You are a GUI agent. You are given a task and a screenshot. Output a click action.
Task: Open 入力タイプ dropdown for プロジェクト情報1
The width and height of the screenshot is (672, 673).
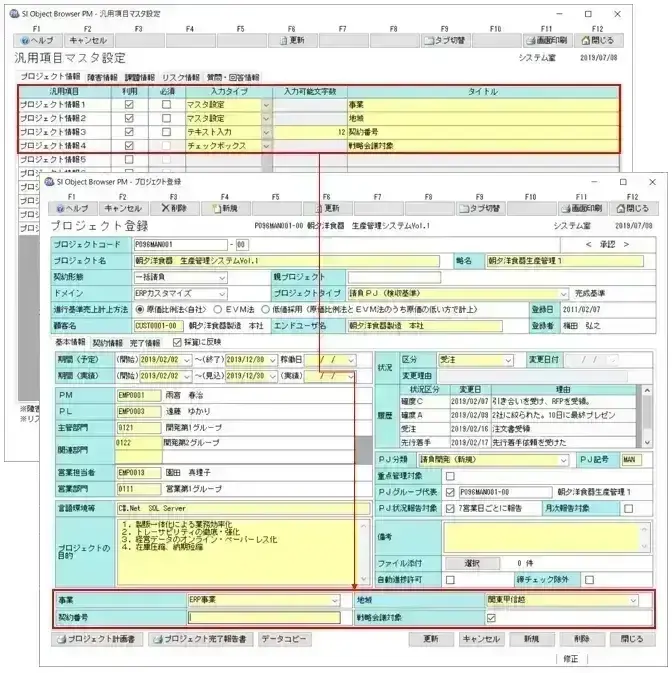pyautogui.click(x=266, y=105)
